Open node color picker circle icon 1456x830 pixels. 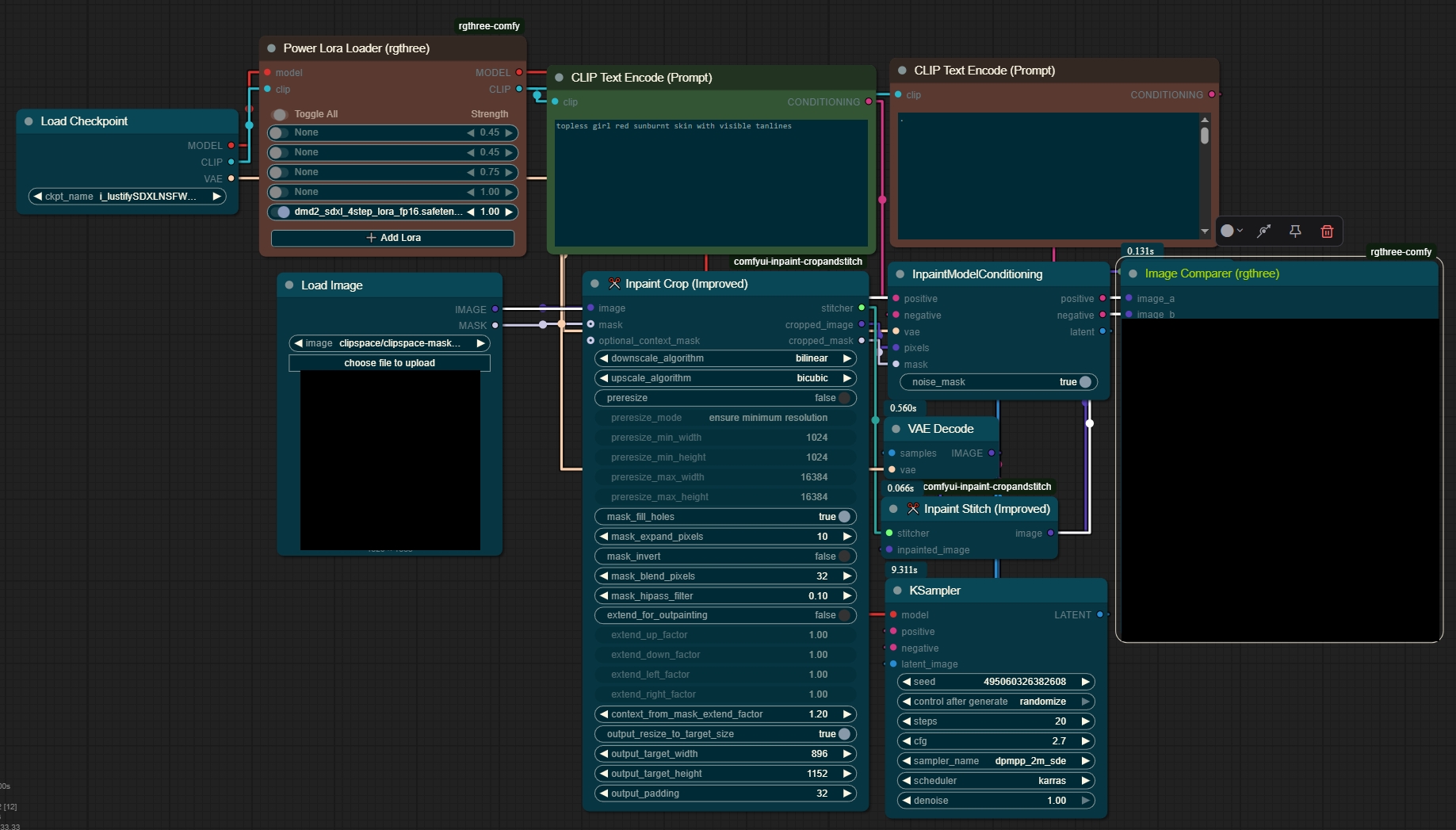pos(1227,231)
